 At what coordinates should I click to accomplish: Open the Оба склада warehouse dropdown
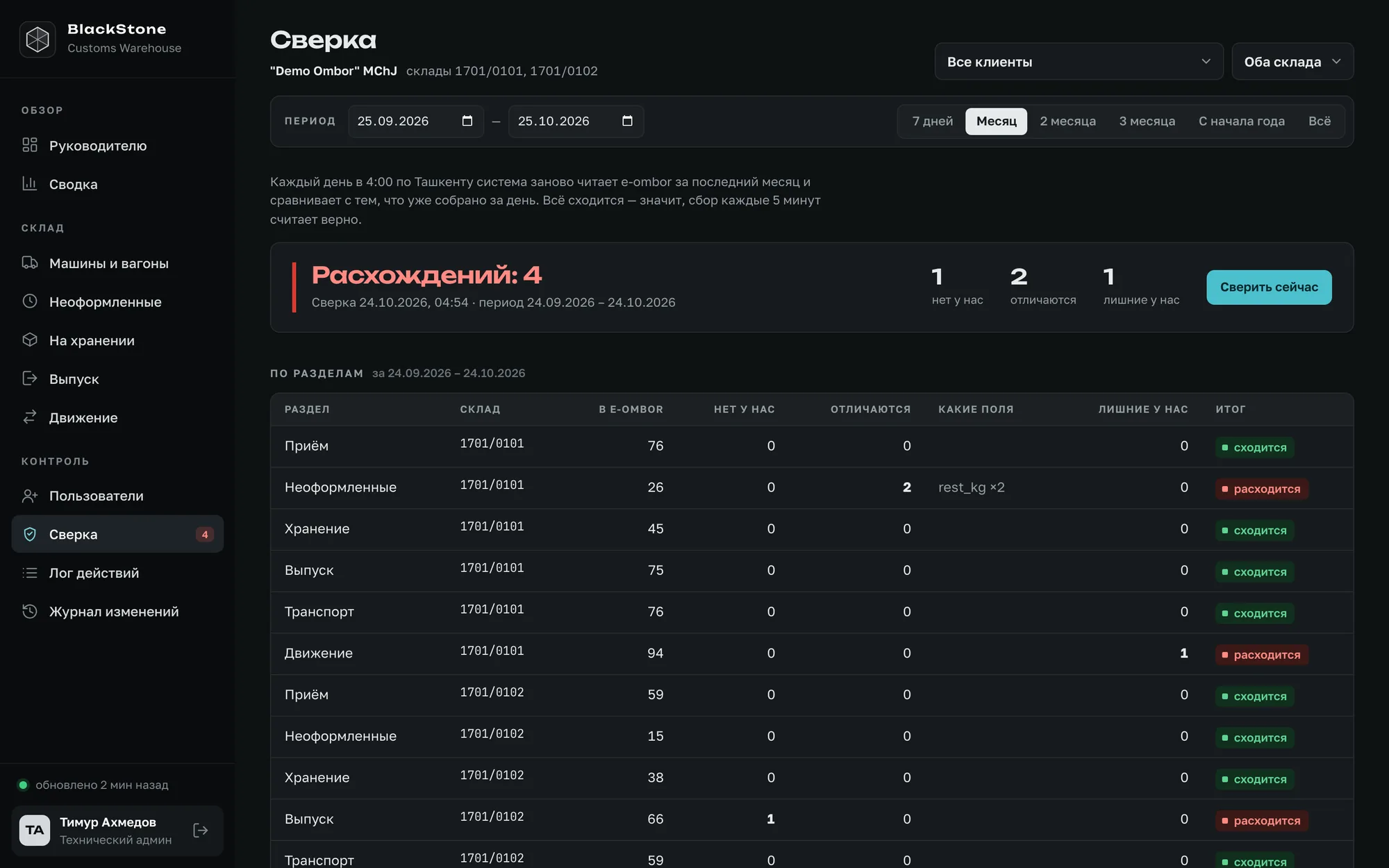1292,62
